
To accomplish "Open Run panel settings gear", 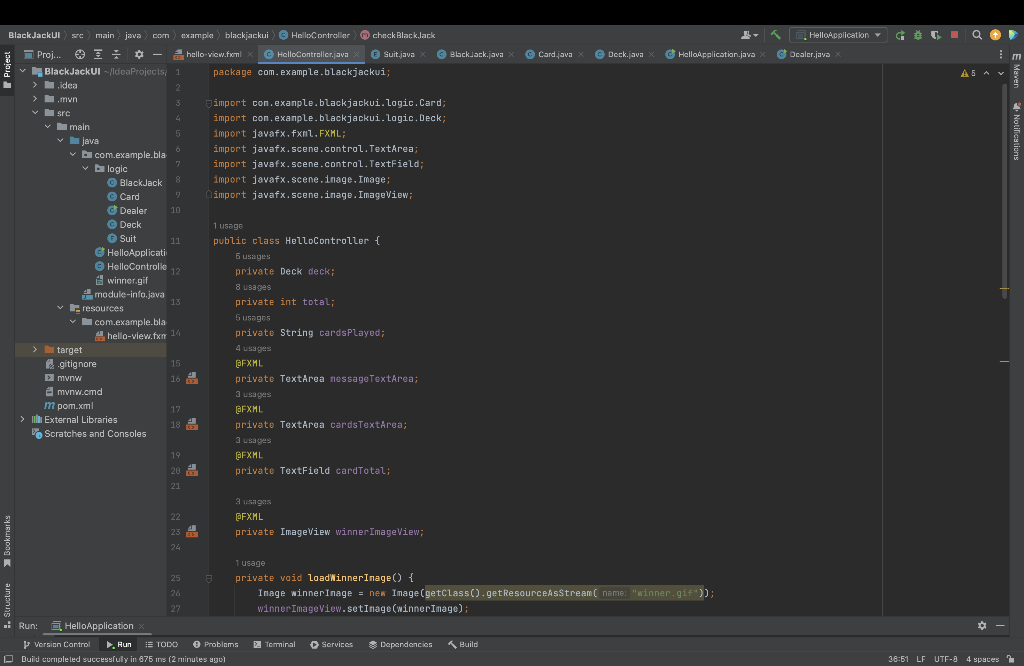I will pyautogui.click(x=982, y=626).
